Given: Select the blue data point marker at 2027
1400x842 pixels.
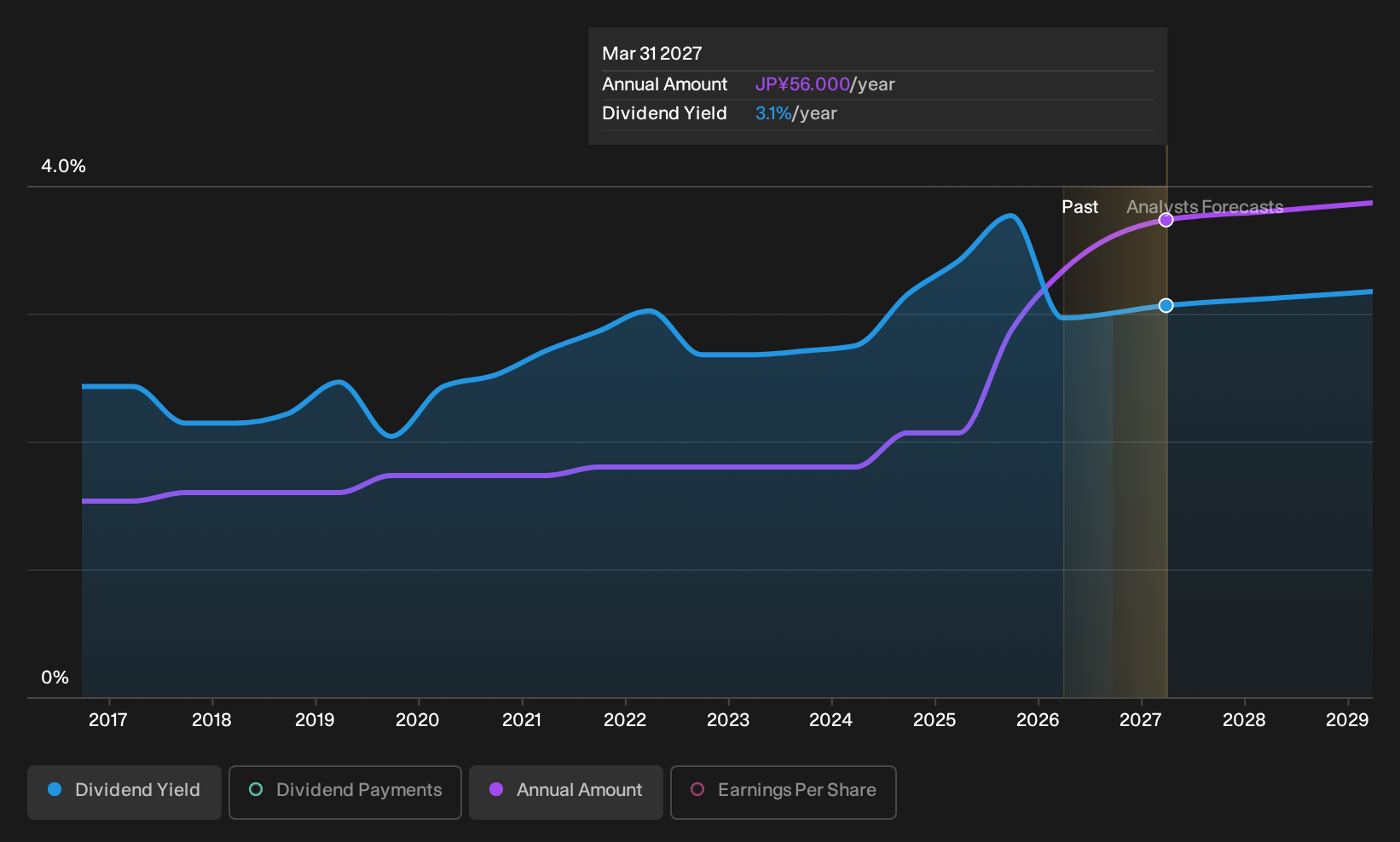Looking at the screenshot, I should click(1166, 305).
